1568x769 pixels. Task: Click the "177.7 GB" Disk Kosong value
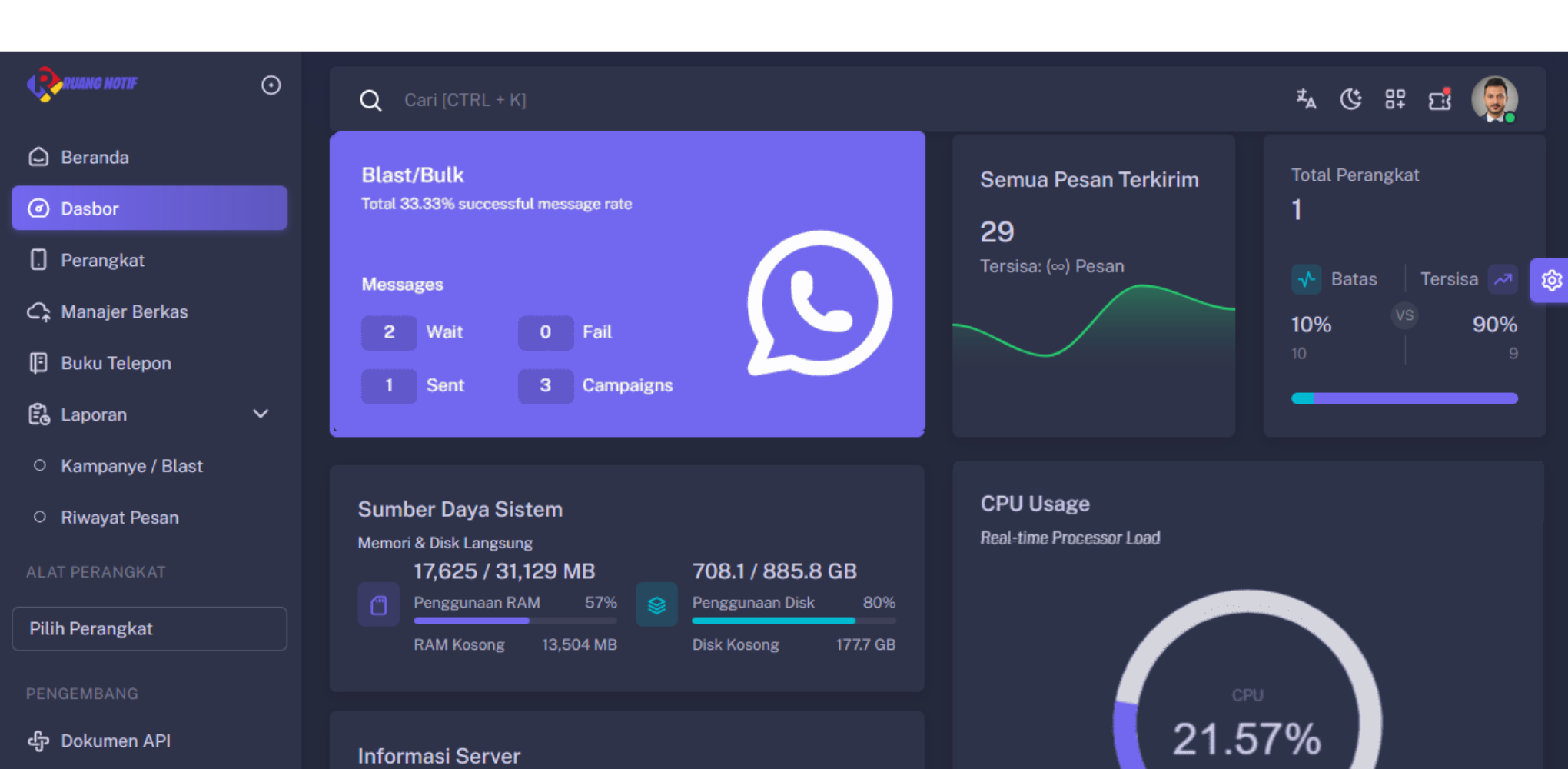(x=865, y=644)
